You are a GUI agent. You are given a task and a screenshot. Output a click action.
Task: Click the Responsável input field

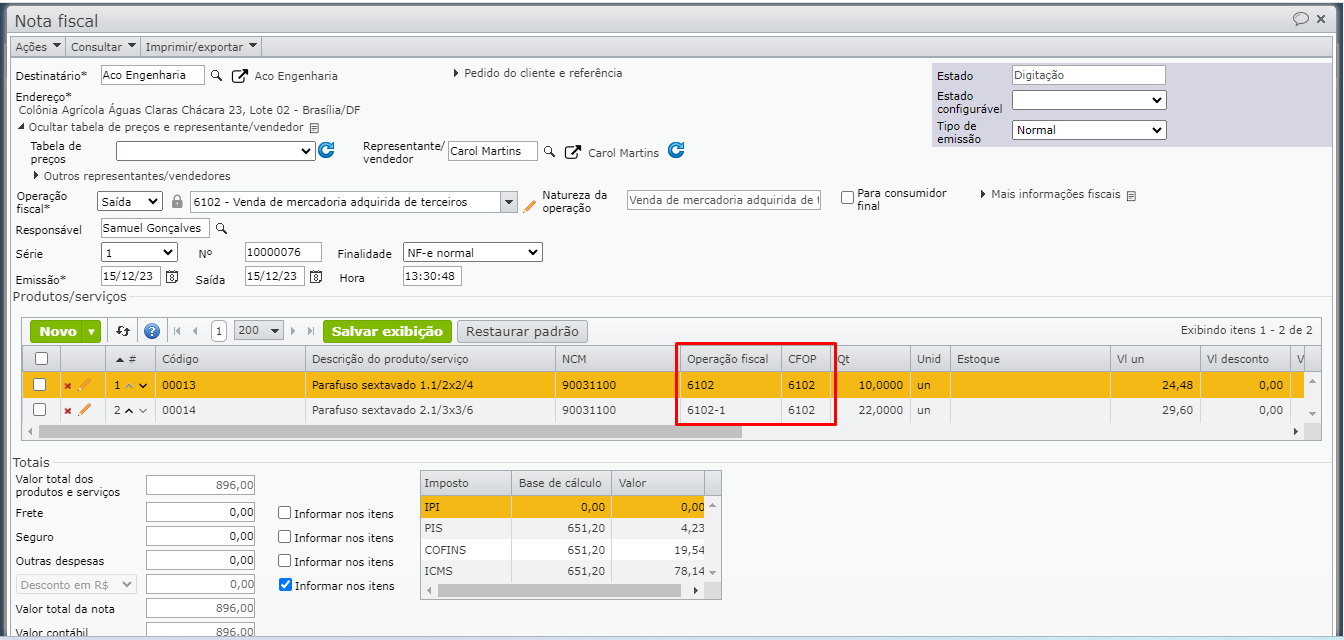(x=155, y=228)
